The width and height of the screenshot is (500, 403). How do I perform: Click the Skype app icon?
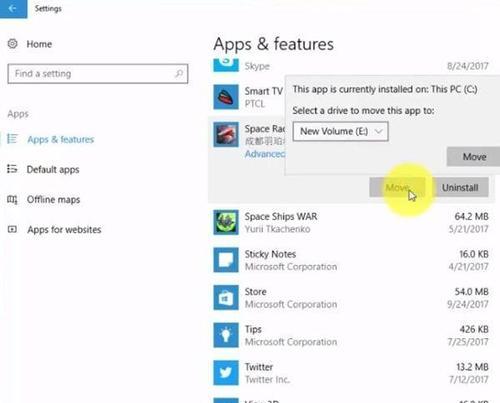pos(226,65)
